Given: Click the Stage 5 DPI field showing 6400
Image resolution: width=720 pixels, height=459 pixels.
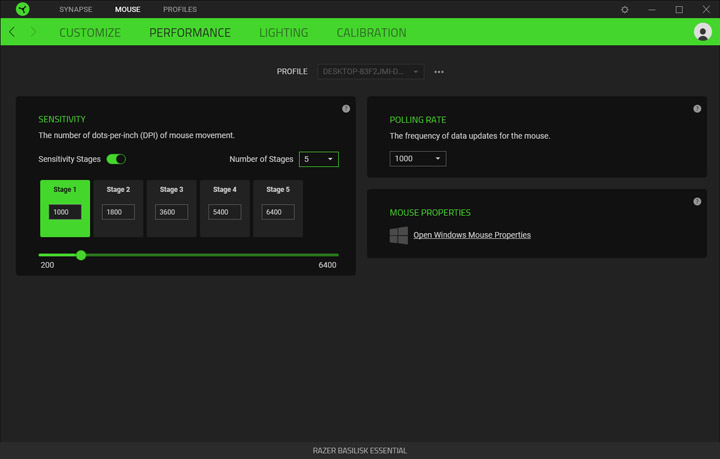Looking at the screenshot, I should pyautogui.click(x=278, y=212).
